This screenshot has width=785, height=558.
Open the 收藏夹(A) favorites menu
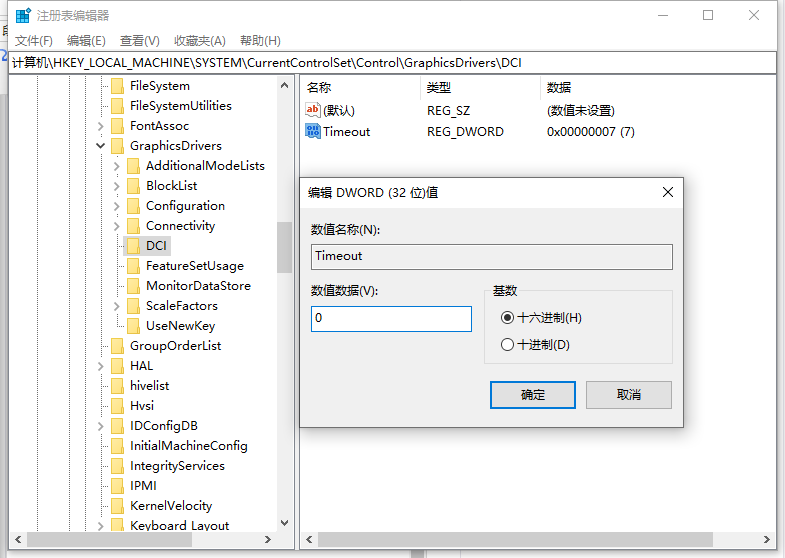click(199, 41)
